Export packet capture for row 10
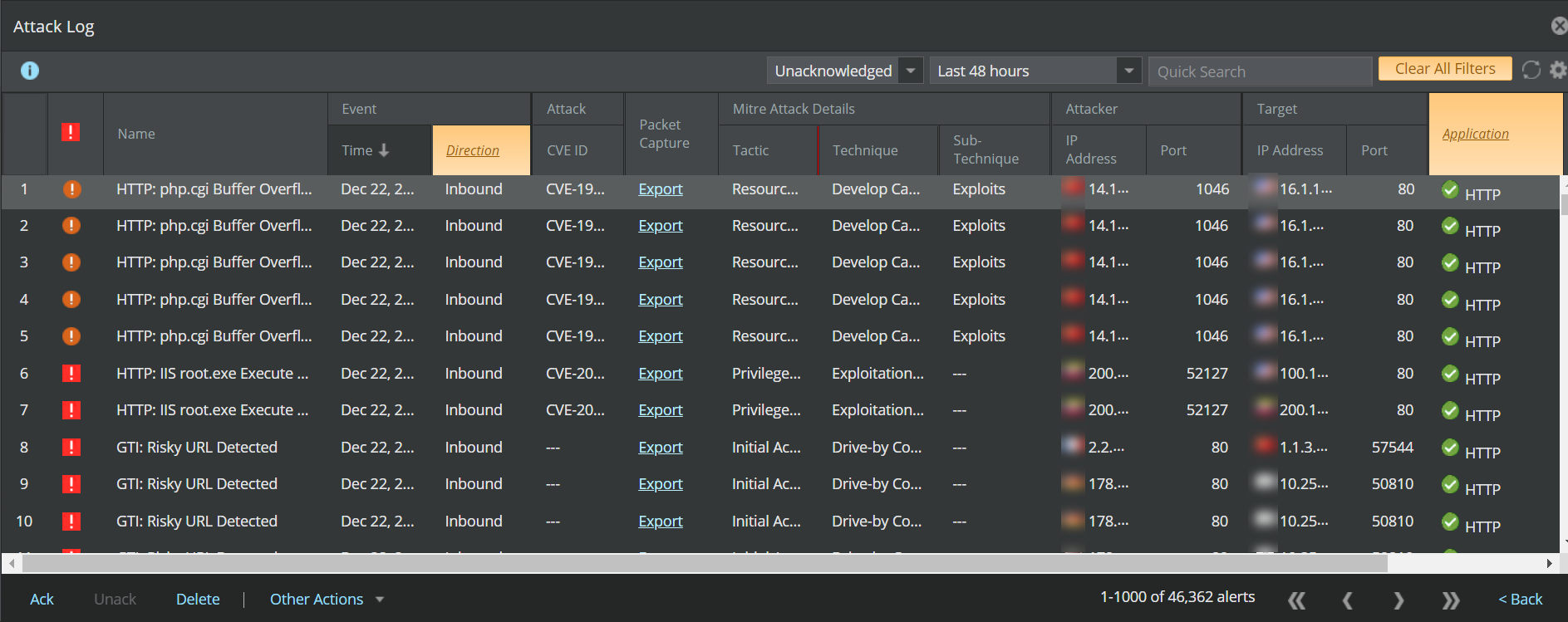1568x622 pixels. coord(661,522)
